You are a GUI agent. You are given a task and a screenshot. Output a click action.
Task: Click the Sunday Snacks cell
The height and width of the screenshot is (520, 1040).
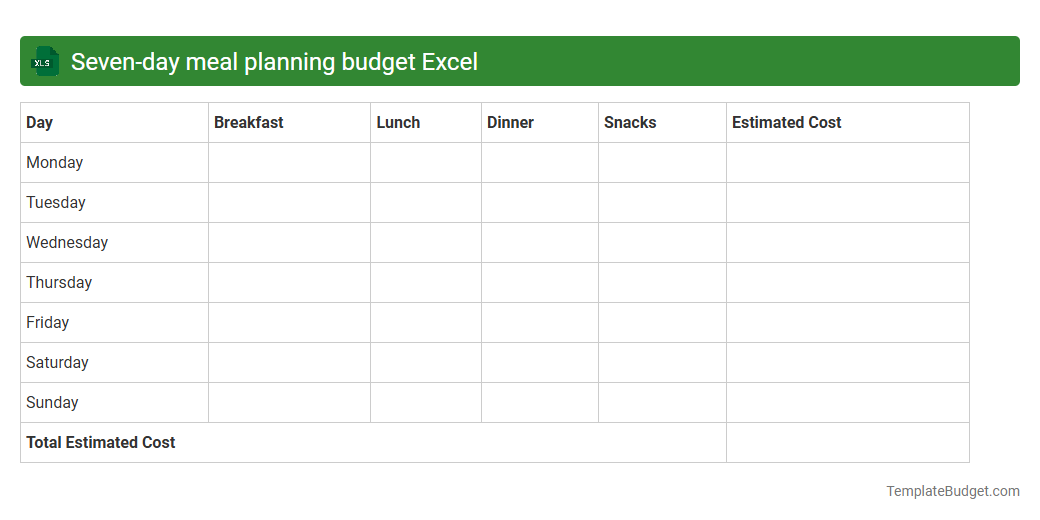[662, 403]
